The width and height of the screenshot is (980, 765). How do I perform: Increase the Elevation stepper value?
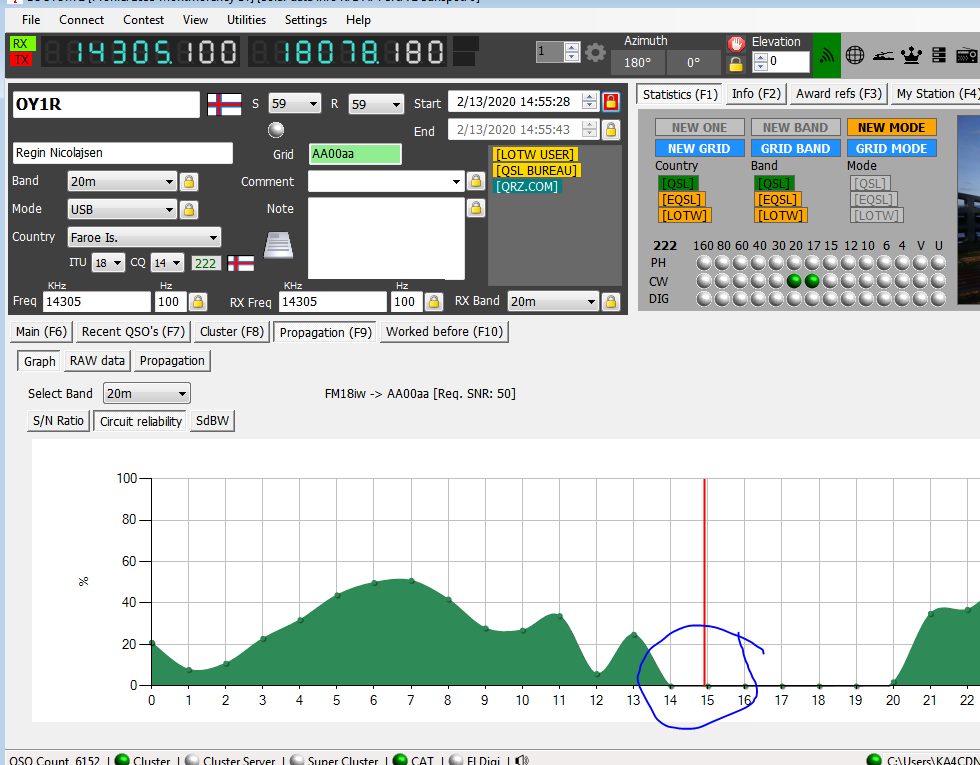point(761,58)
